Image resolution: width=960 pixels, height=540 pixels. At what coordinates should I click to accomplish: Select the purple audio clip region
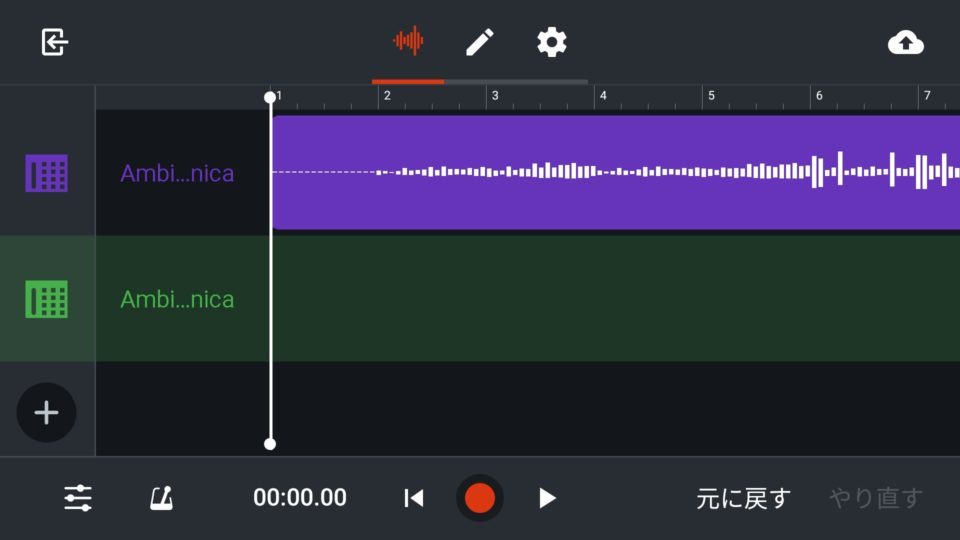pyautogui.click(x=615, y=173)
